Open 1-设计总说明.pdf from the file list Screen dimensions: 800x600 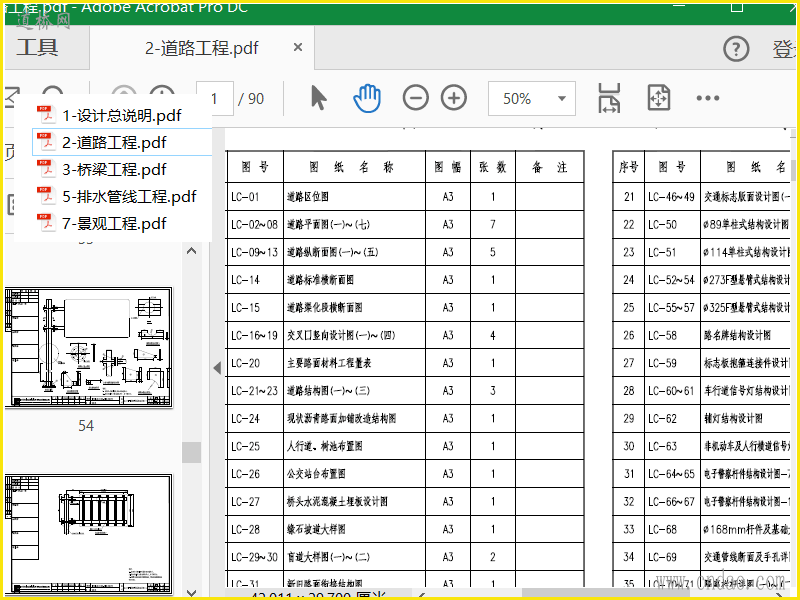(122, 115)
